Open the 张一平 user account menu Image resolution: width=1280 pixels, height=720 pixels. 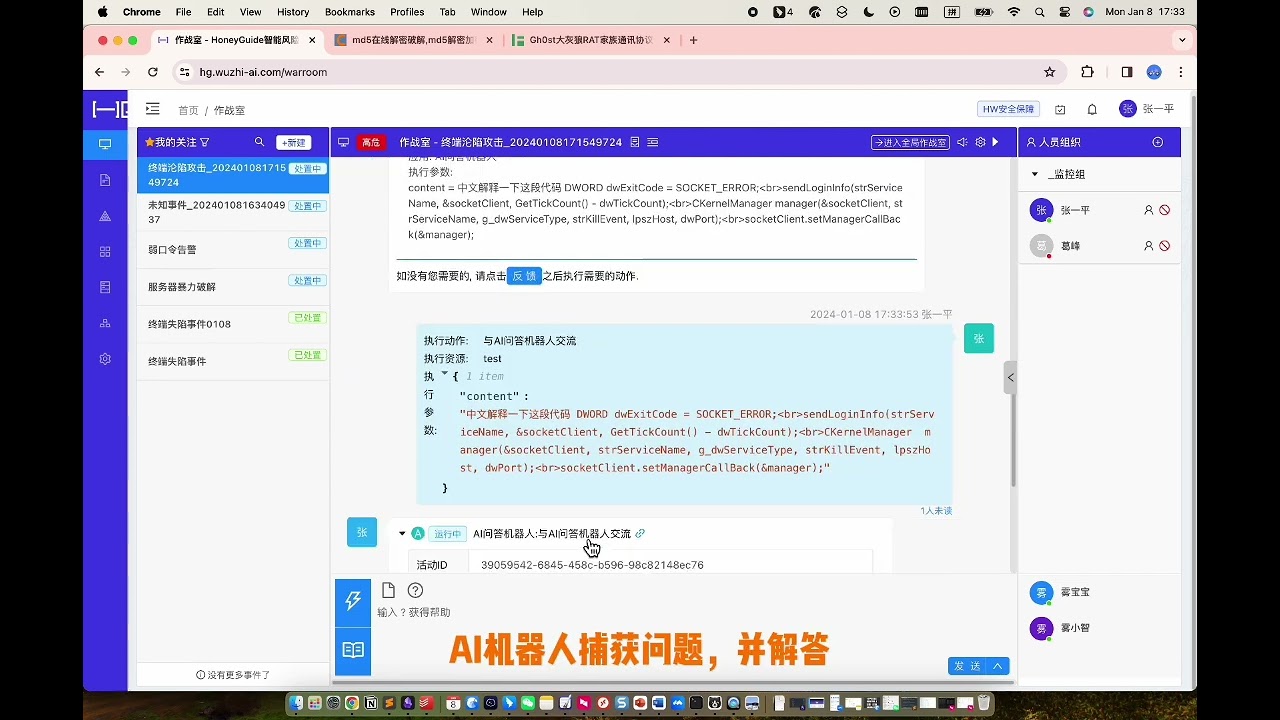coord(1147,109)
